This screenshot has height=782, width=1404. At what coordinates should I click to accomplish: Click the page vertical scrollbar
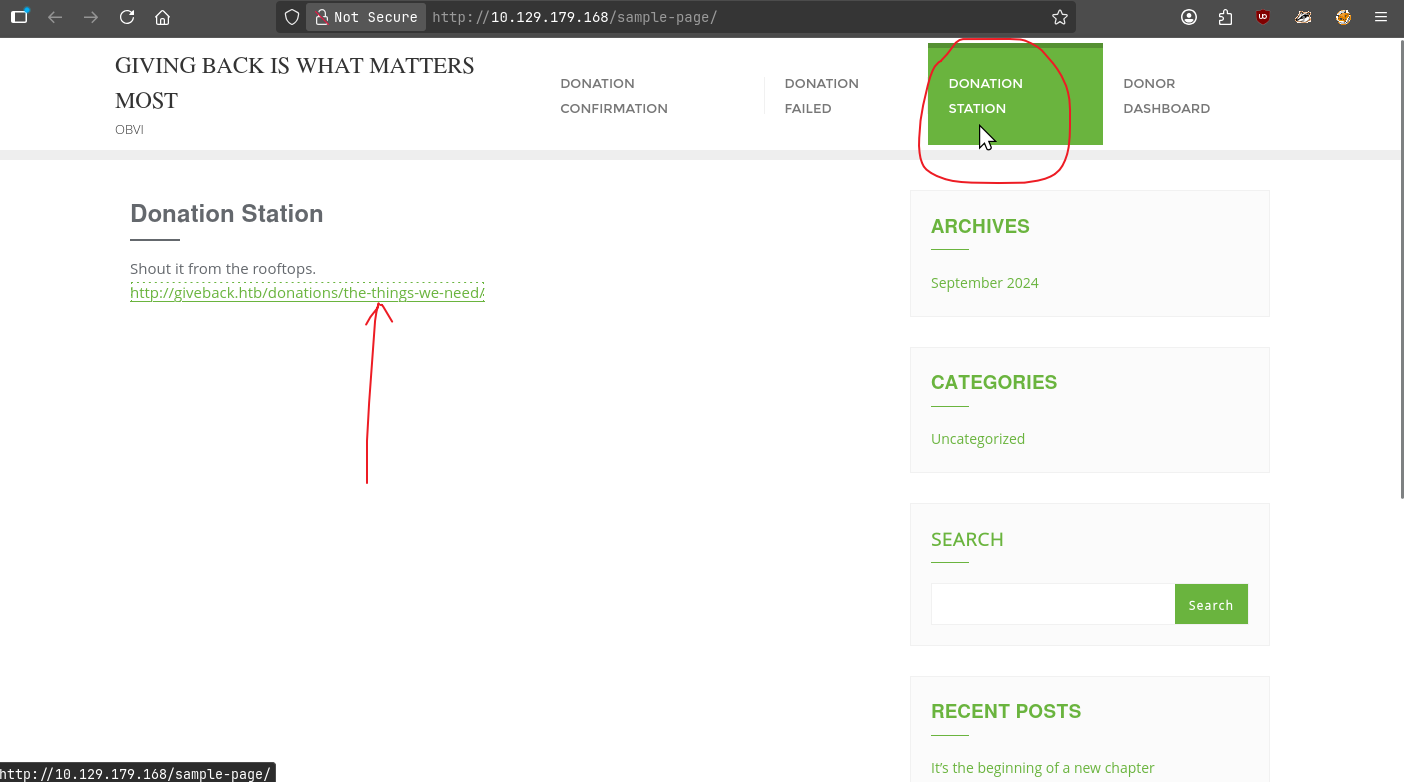tap(1400, 270)
